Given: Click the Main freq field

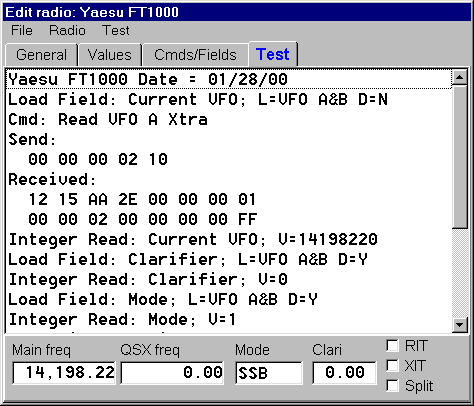Looking at the screenshot, I should [64, 373].
